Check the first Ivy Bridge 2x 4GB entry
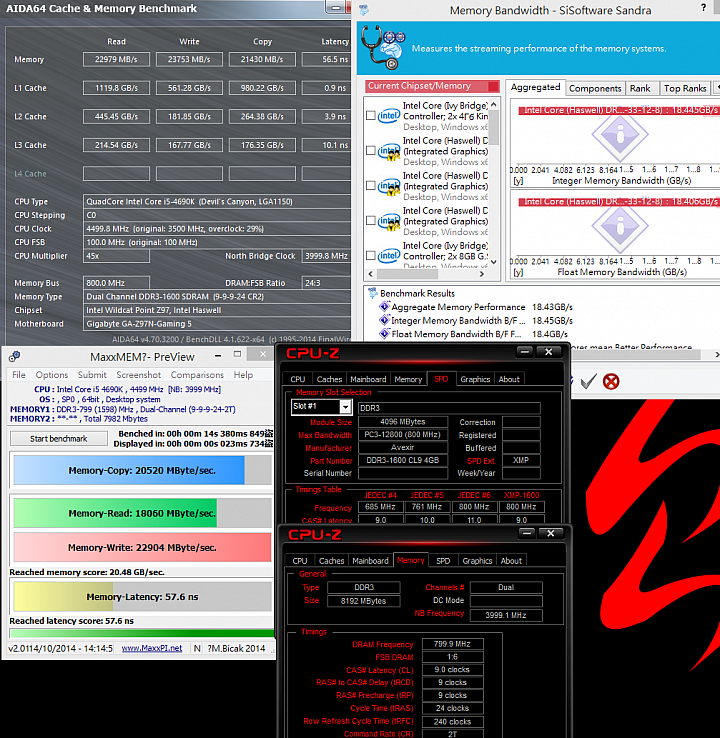This screenshot has width=720, height=738. (x=371, y=115)
